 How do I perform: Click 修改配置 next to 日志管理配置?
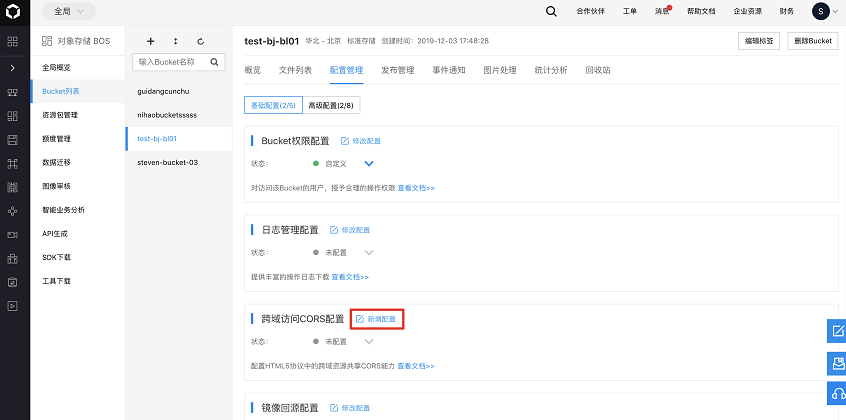pos(356,230)
